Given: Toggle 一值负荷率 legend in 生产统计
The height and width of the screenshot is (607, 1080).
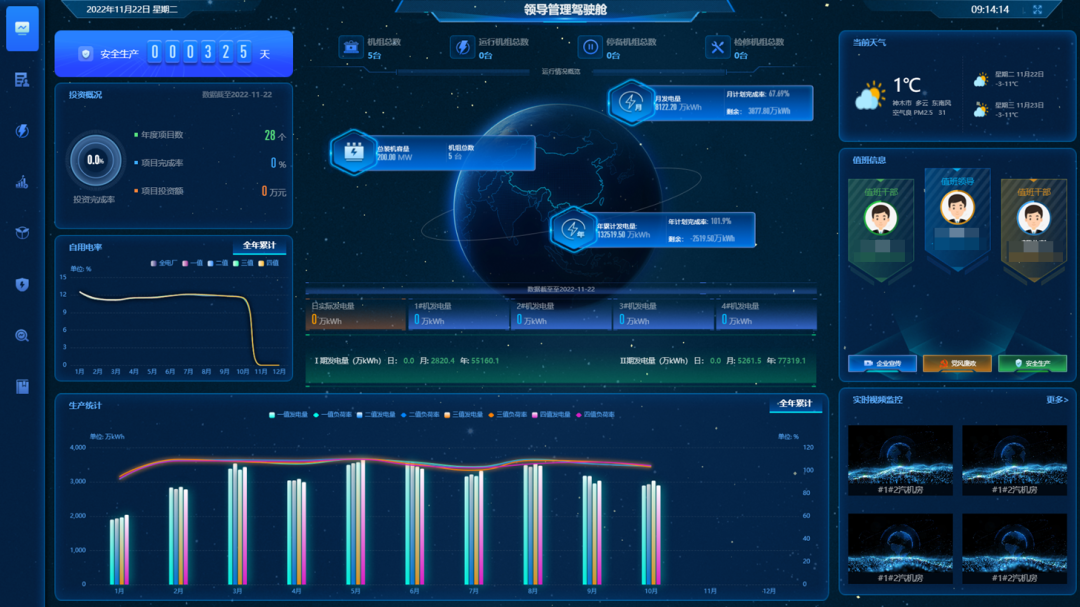Looking at the screenshot, I should [332, 415].
